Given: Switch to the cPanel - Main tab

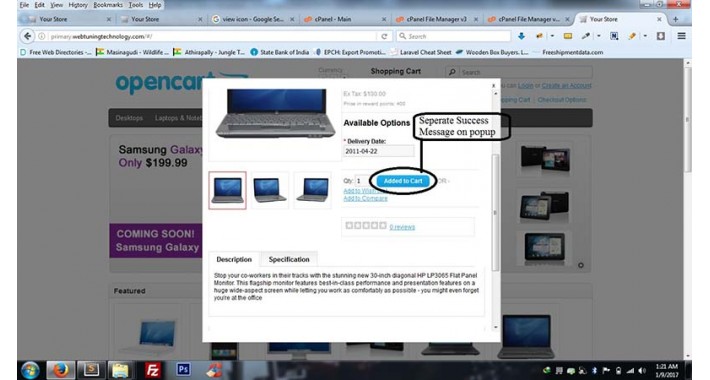Looking at the screenshot, I should click(345, 19).
